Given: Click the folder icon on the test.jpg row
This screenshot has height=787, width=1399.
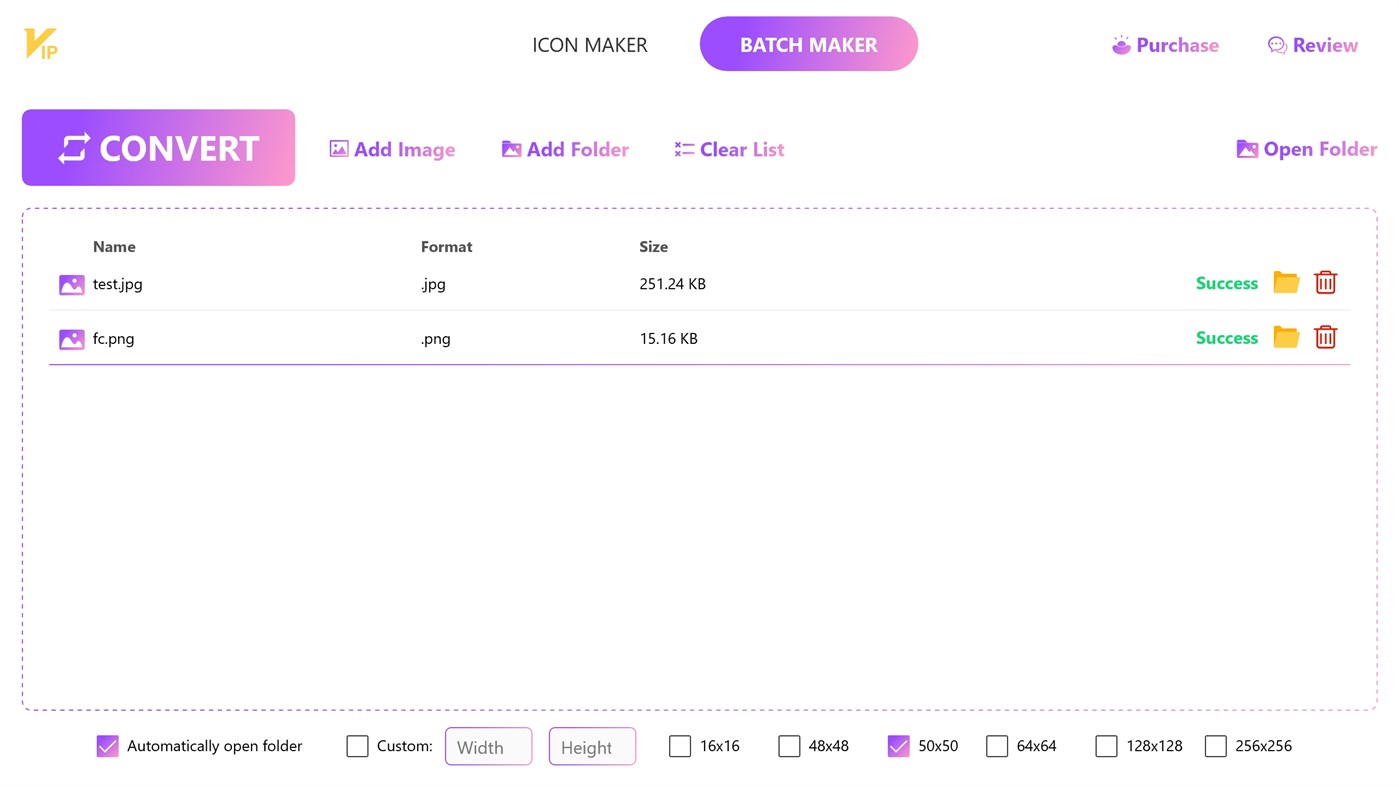Looking at the screenshot, I should pyautogui.click(x=1286, y=282).
